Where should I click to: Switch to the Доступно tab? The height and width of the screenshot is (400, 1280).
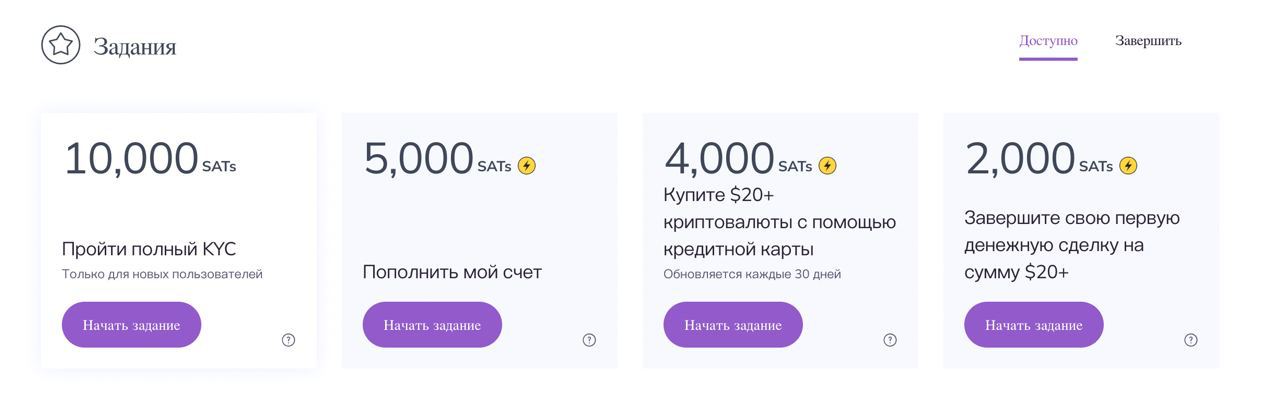(x=1048, y=41)
